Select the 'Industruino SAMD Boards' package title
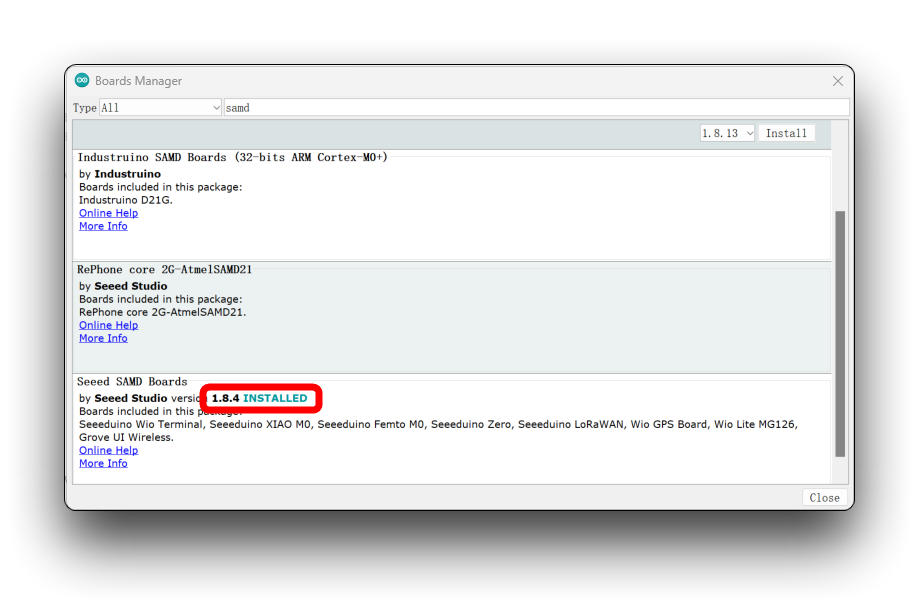This screenshot has height=607, width=919. [233, 157]
